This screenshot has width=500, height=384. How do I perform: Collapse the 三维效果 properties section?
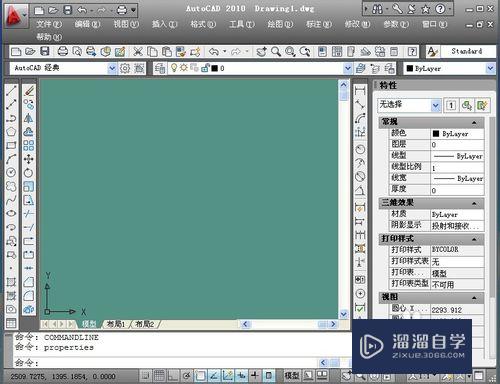click(474, 203)
